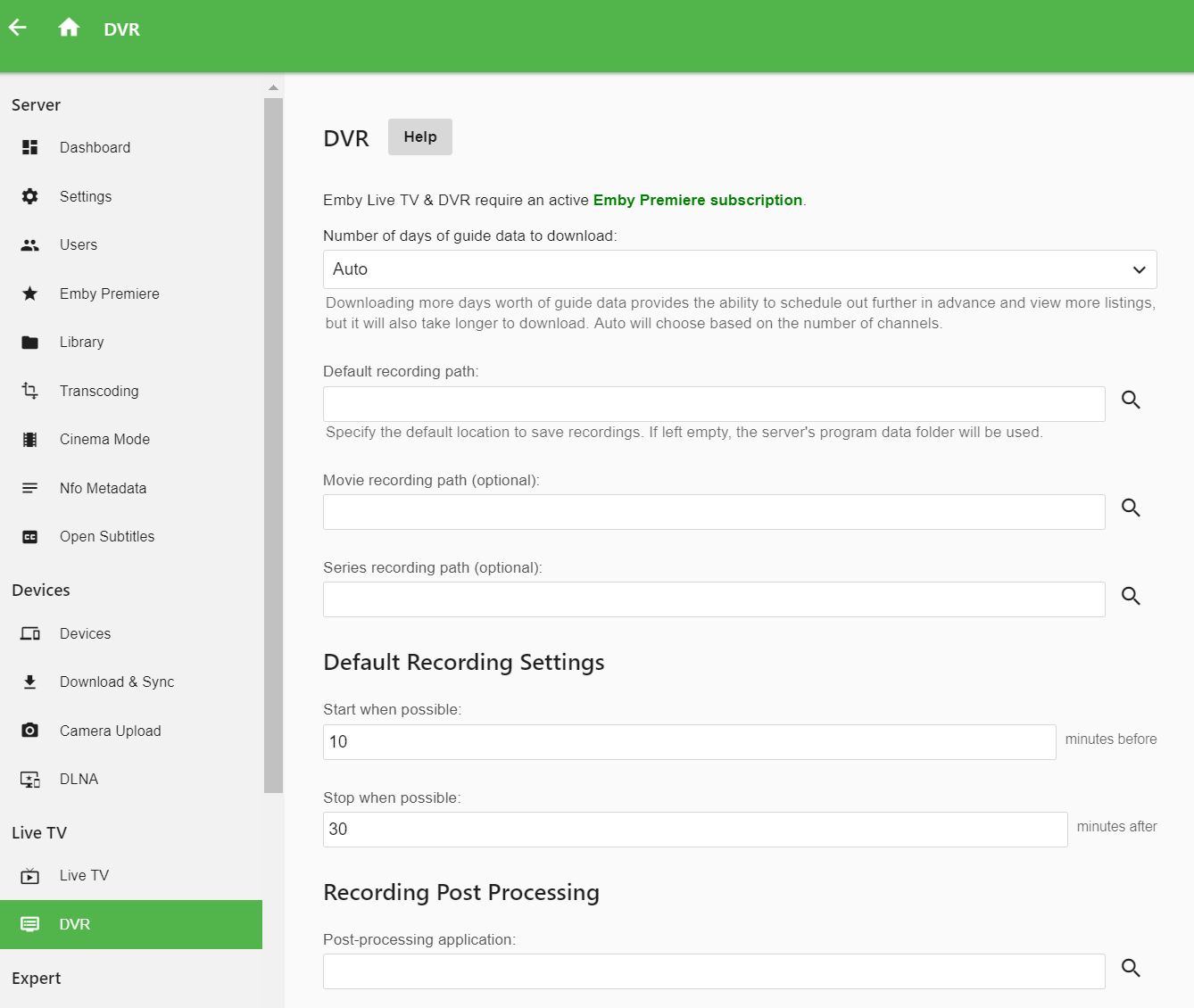This screenshot has height=1008, width=1194.
Task: Click the Transcoding icon
Action: 29,391
